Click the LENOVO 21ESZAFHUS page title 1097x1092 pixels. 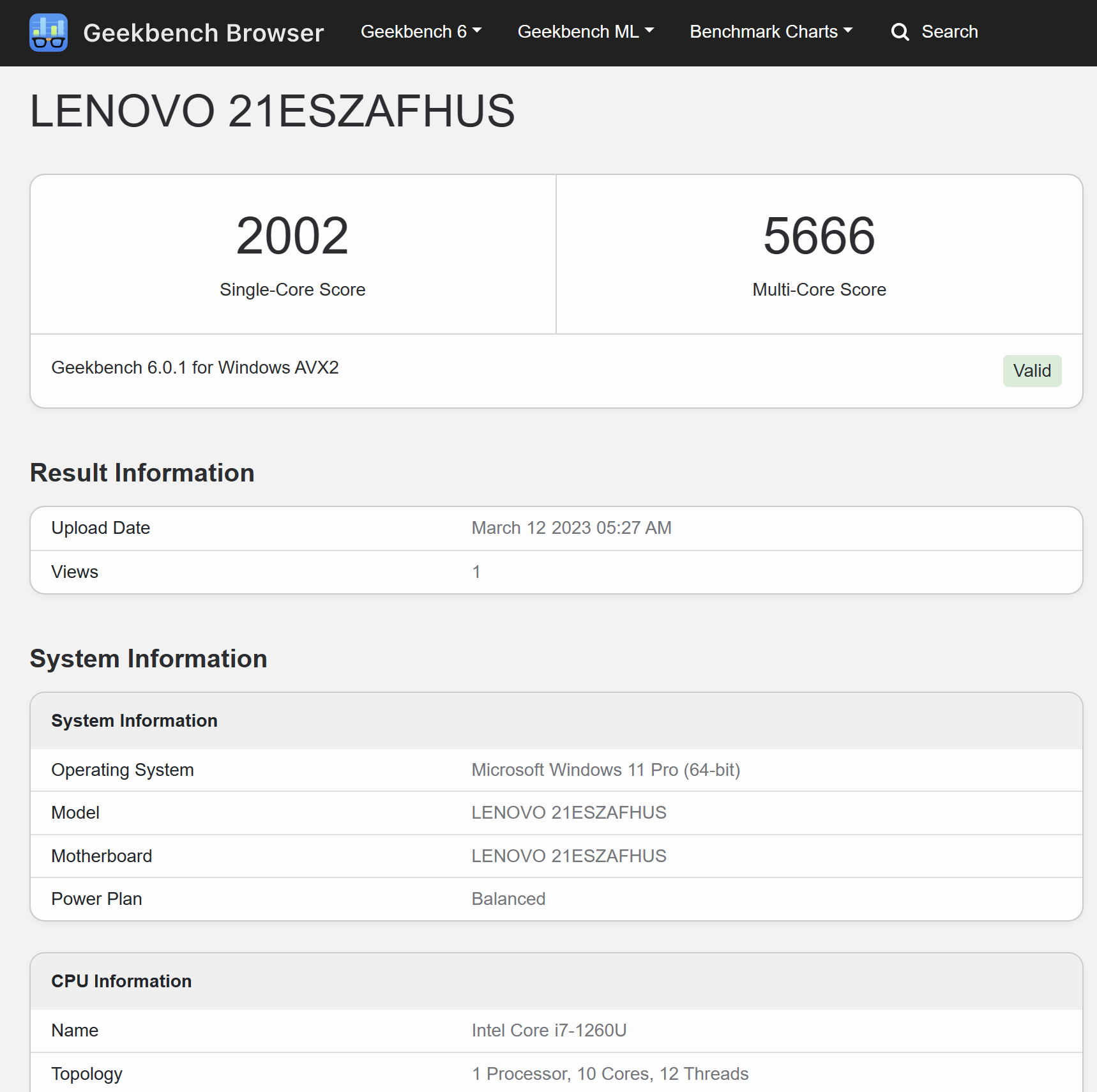273,111
